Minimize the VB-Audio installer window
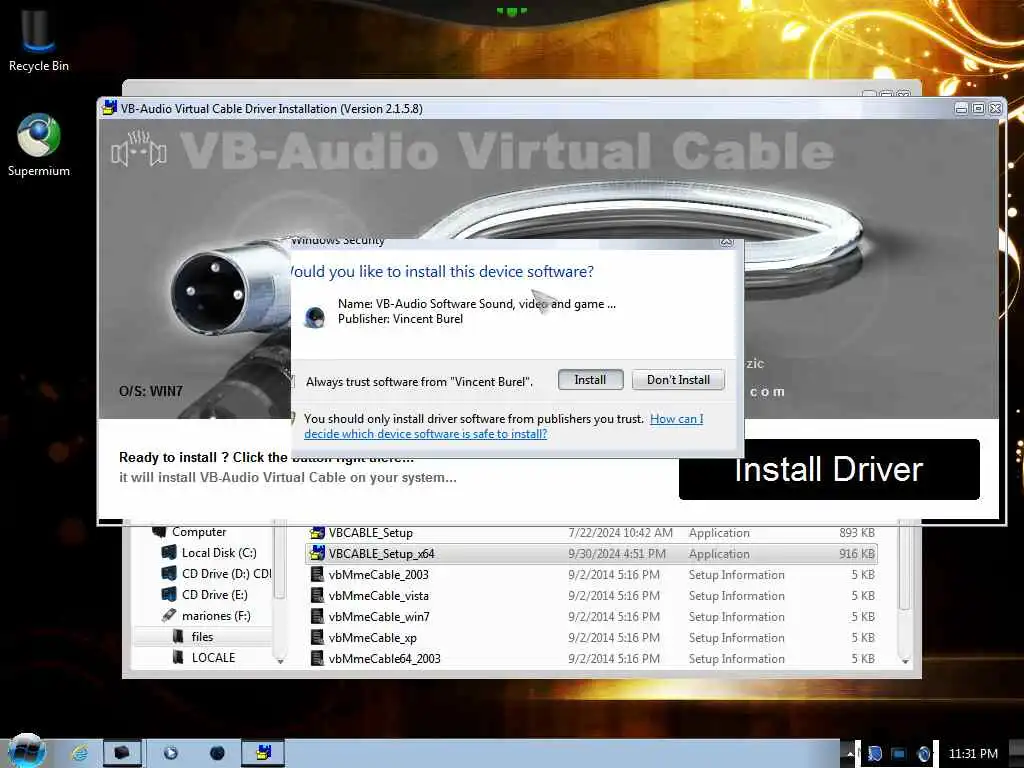The width and height of the screenshot is (1024, 768). click(961, 108)
